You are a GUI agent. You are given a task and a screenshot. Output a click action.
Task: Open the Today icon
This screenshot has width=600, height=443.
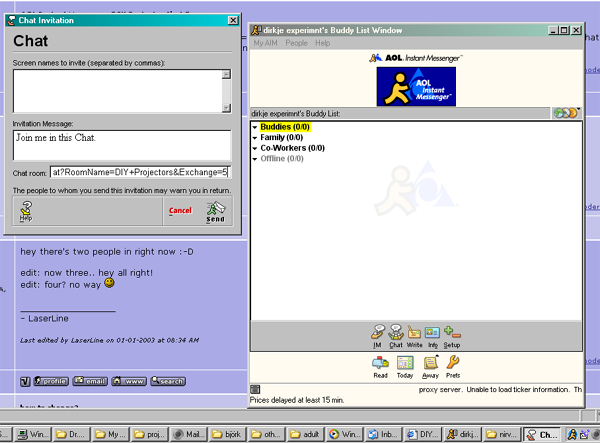pos(405,367)
